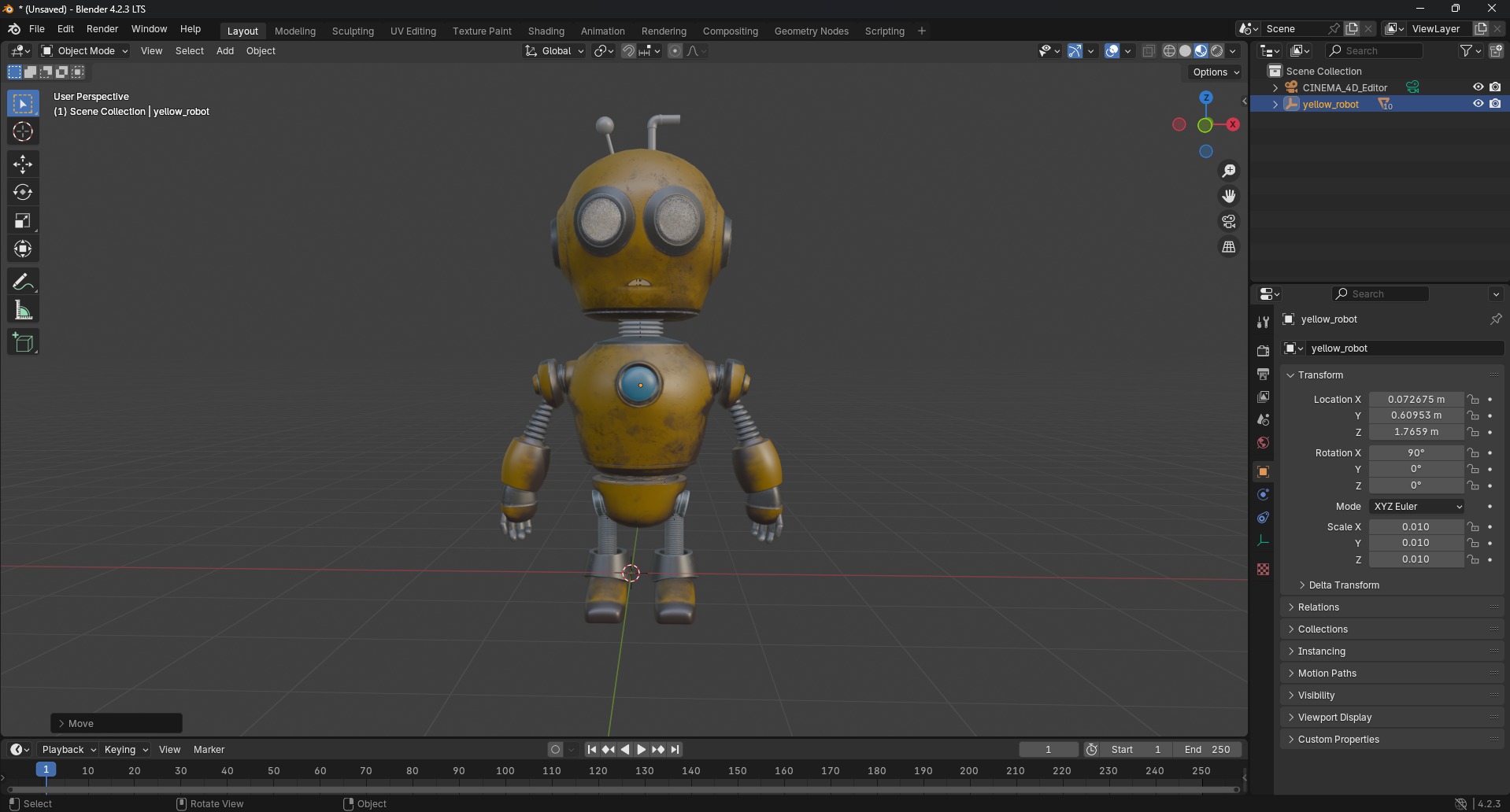This screenshot has height=812, width=1510.
Task: Open the Keying popover
Action: (x=126, y=750)
